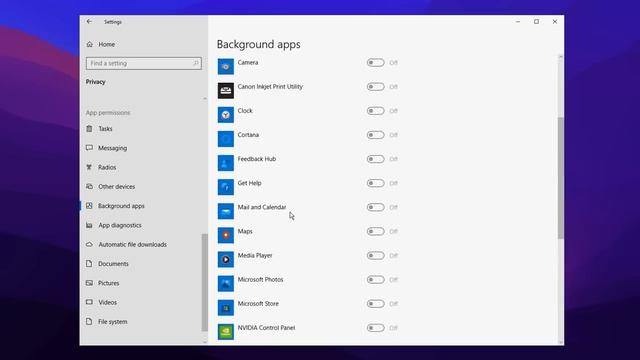Enable background access for Camera
Screen dimensions: 640x360
coord(376,62)
